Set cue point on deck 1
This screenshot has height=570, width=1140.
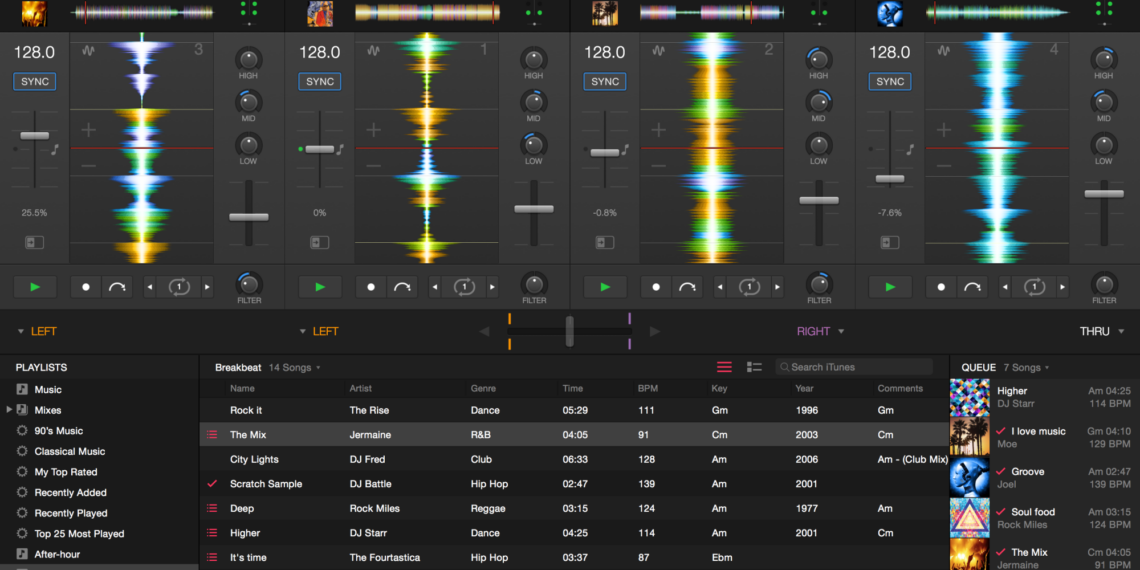[x=371, y=287]
